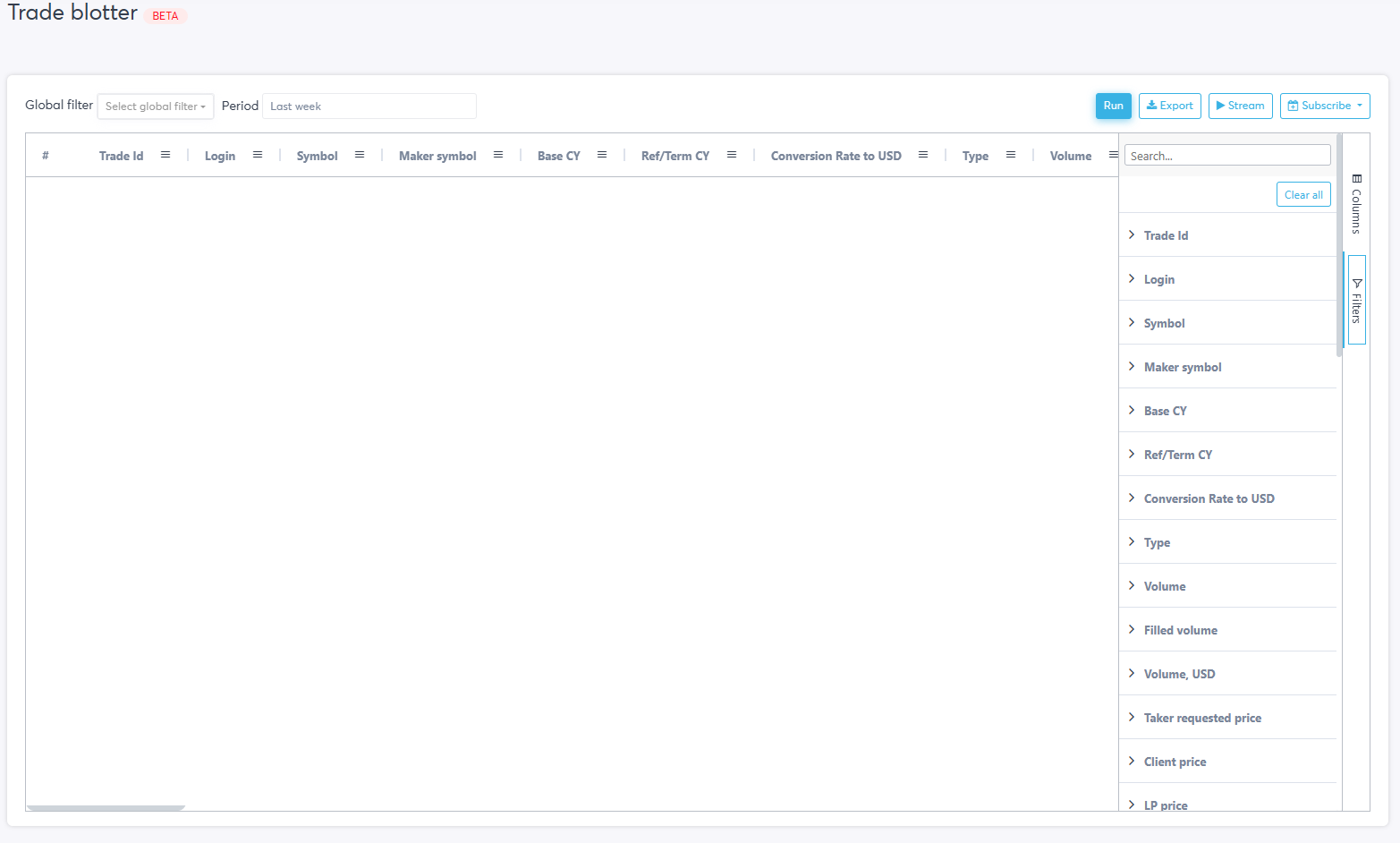This screenshot has width=1400, height=843.
Task: Open the Ref/Term CY column menu icon
Action: (732, 155)
